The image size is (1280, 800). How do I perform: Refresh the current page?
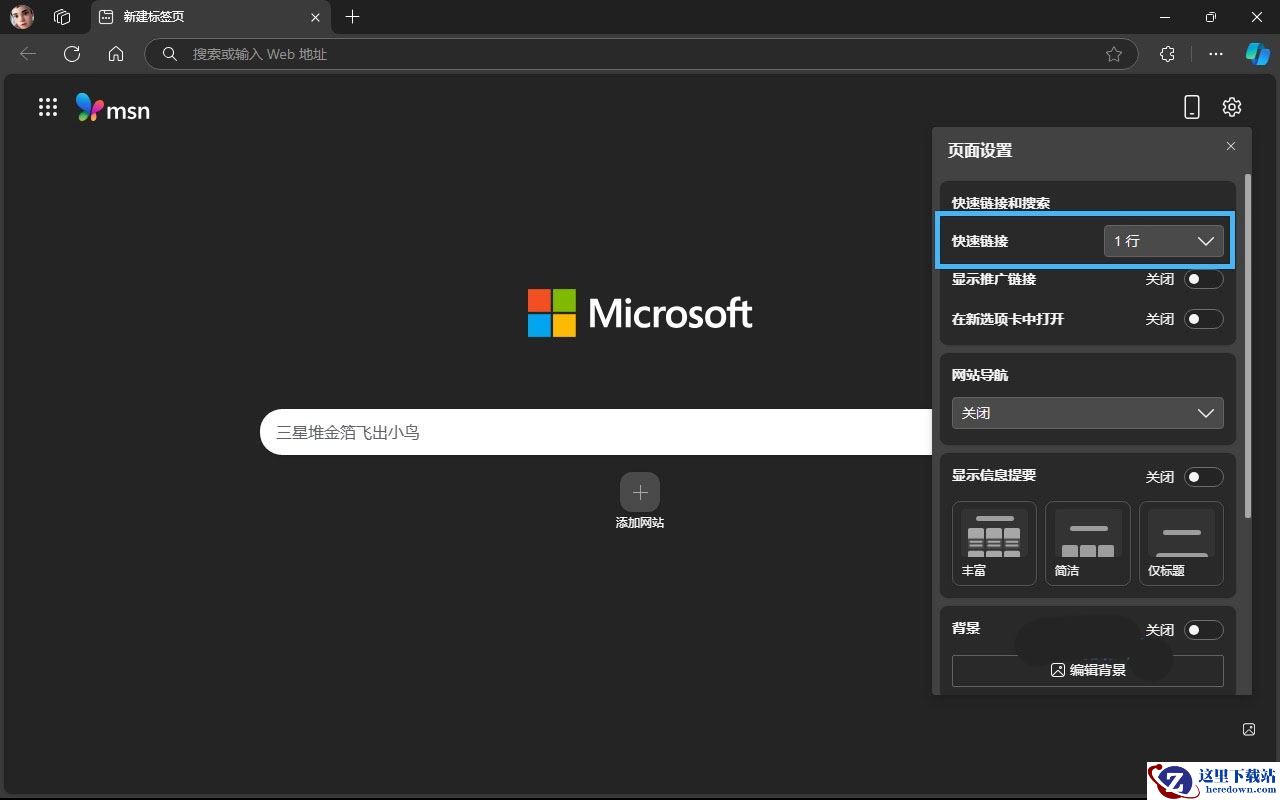(x=72, y=54)
